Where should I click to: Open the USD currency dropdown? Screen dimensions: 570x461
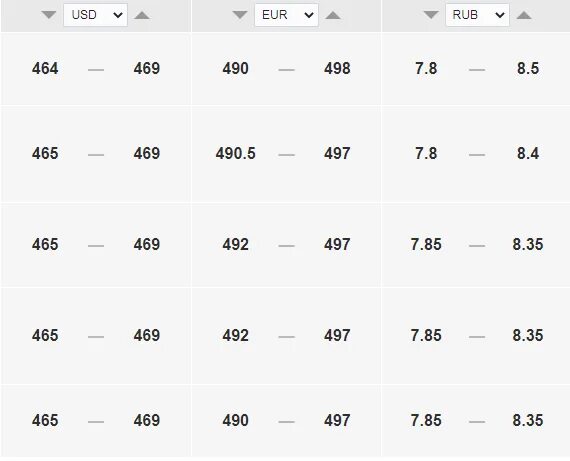[95, 15]
